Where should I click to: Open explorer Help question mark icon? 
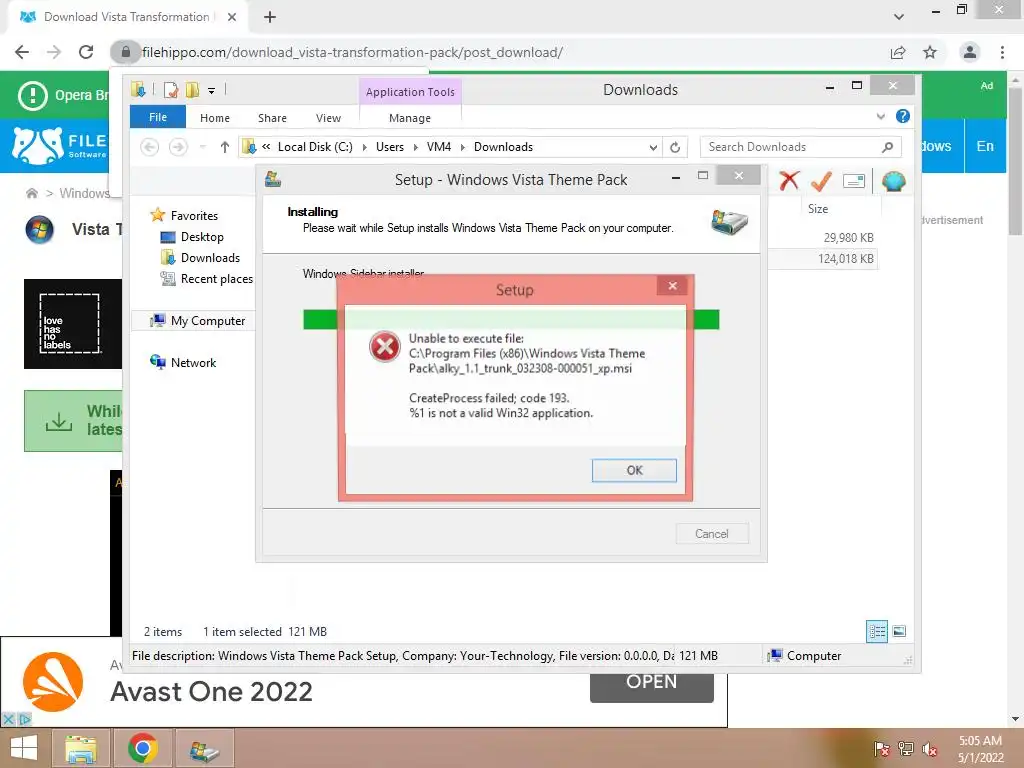pyautogui.click(x=903, y=116)
